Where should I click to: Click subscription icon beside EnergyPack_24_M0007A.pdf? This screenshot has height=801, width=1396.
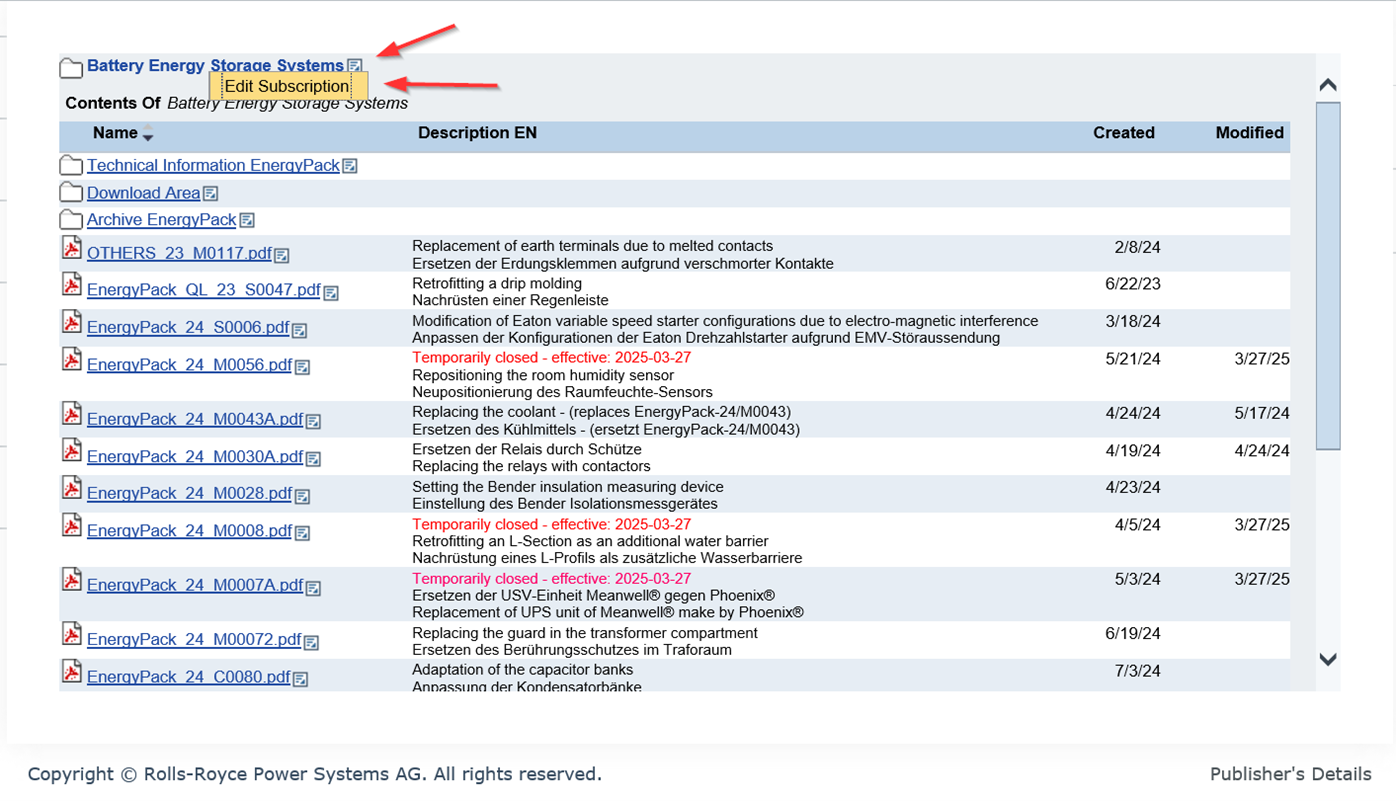click(314, 588)
